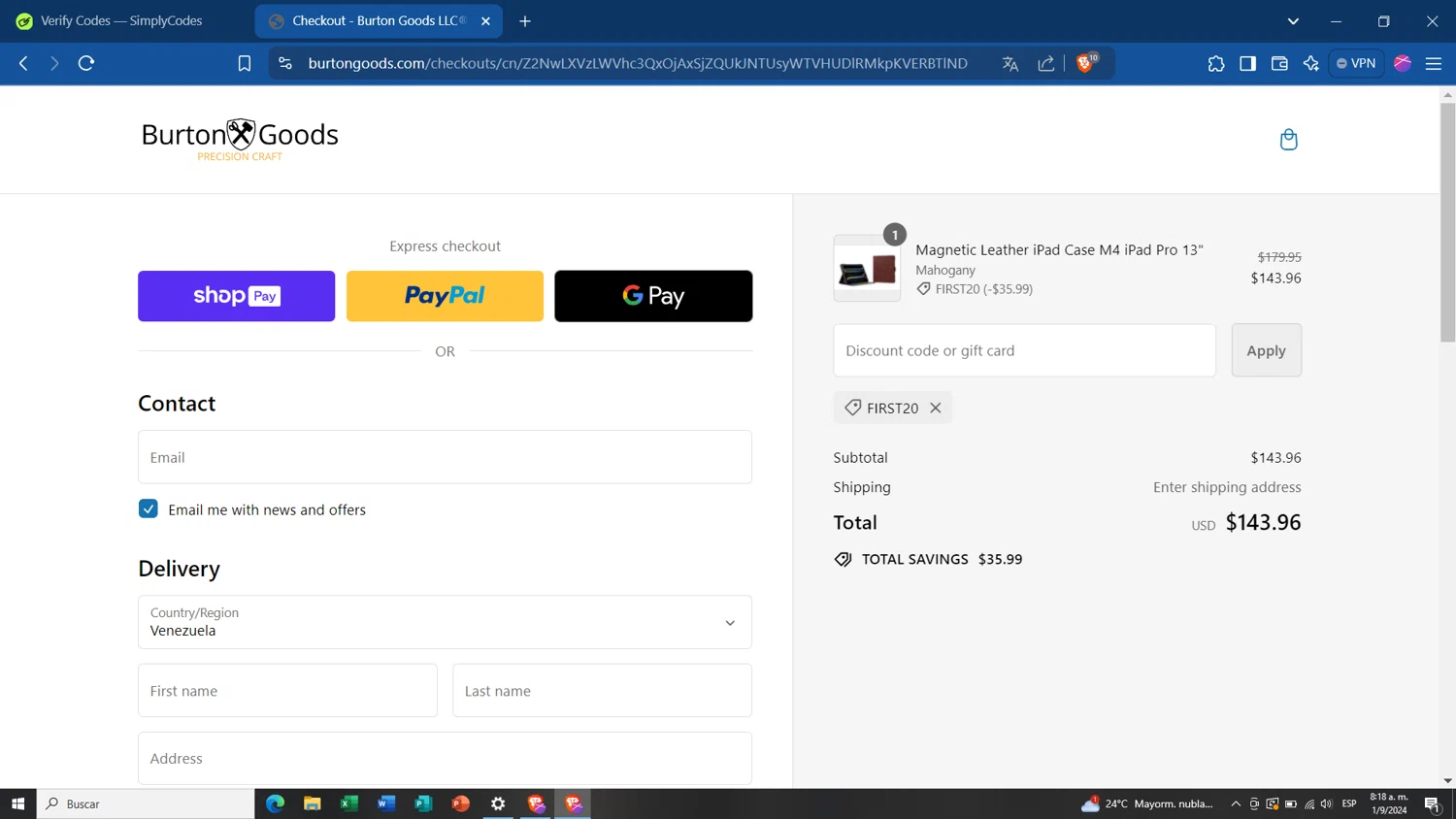Screen dimensions: 1456x819
Task: Open the notifications center icon
Action: [x=1433, y=803]
